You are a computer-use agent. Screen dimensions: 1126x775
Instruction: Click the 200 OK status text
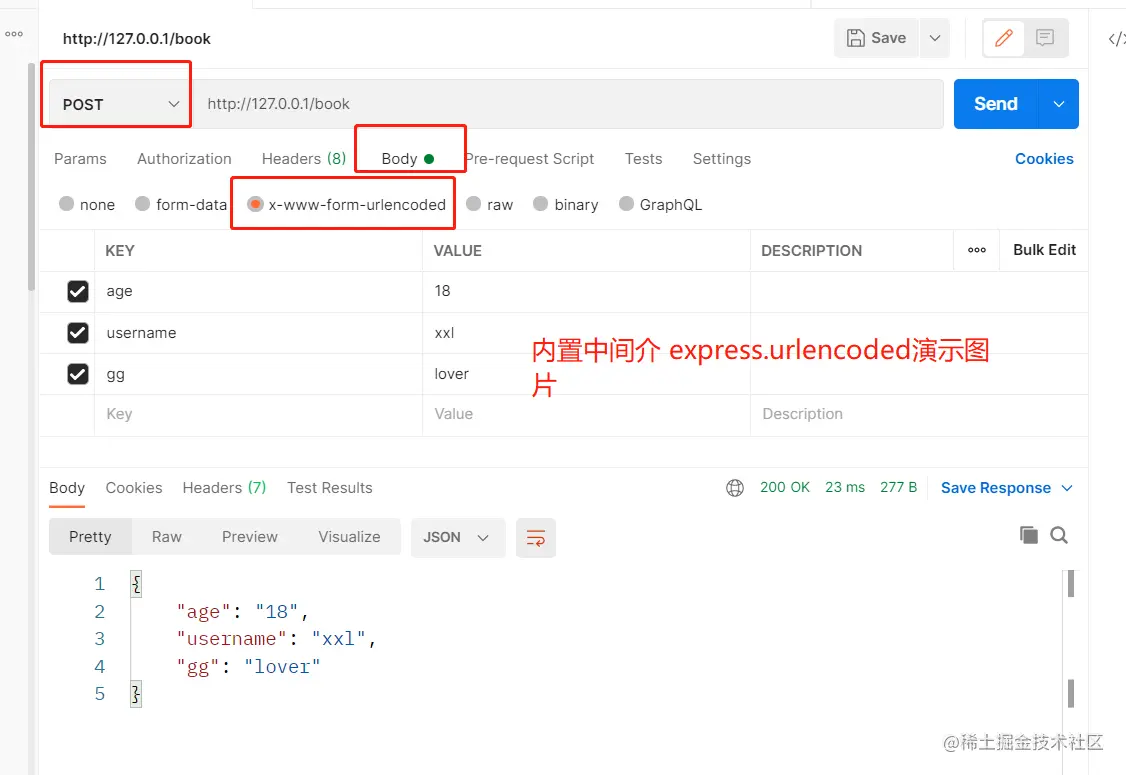785,487
